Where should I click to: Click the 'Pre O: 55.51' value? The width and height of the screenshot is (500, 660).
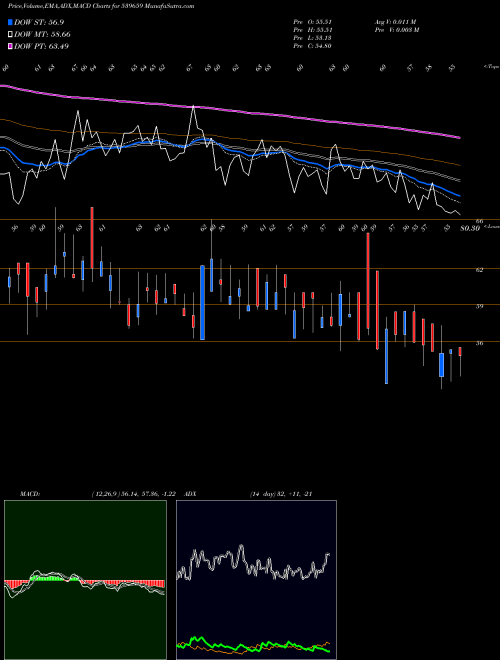pos(313,21)
